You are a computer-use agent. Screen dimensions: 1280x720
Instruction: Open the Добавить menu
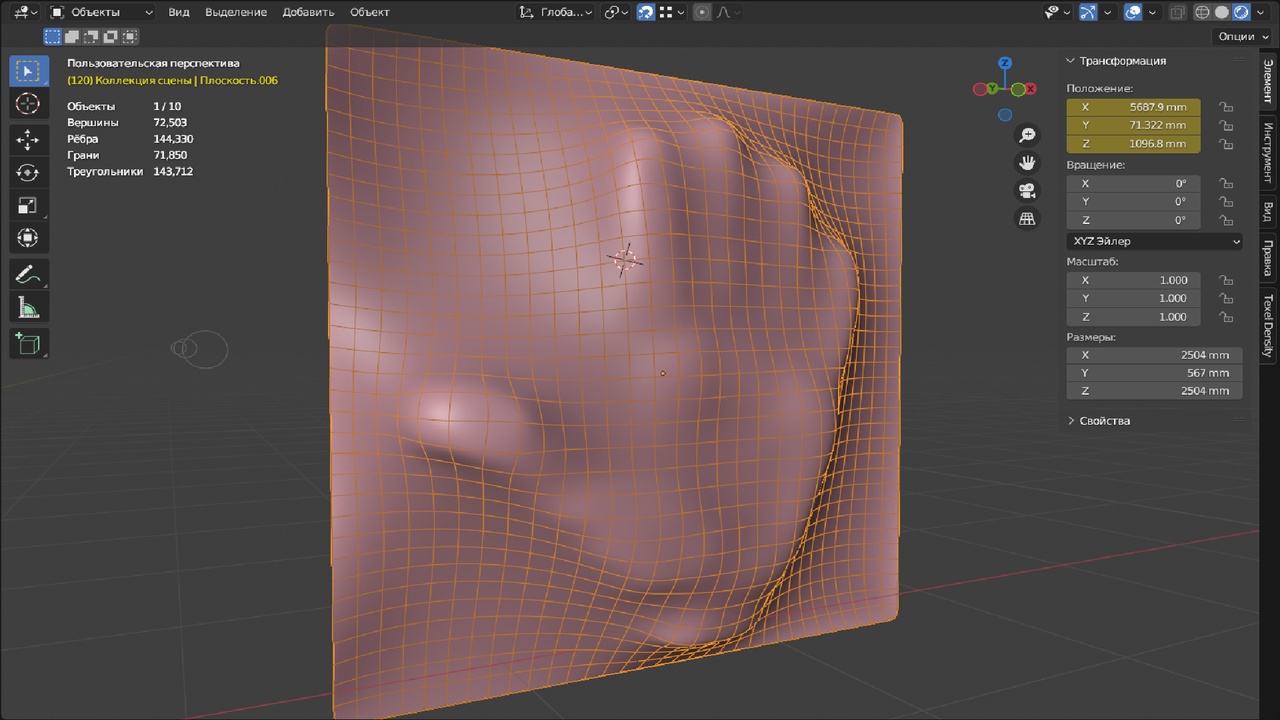[x=308, y=12]
